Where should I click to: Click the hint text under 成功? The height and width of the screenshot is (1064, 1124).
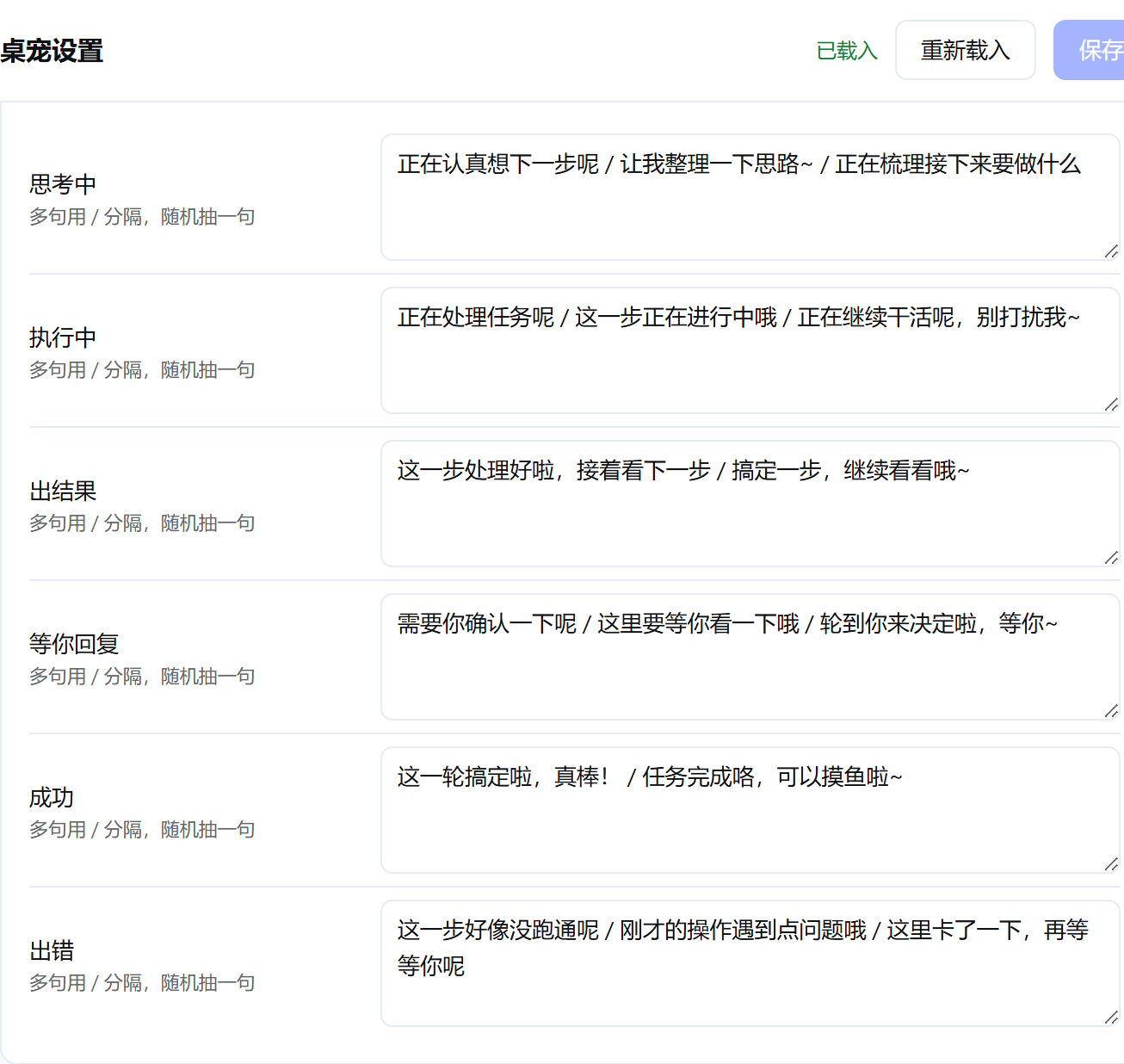click(x=142, y=830)
